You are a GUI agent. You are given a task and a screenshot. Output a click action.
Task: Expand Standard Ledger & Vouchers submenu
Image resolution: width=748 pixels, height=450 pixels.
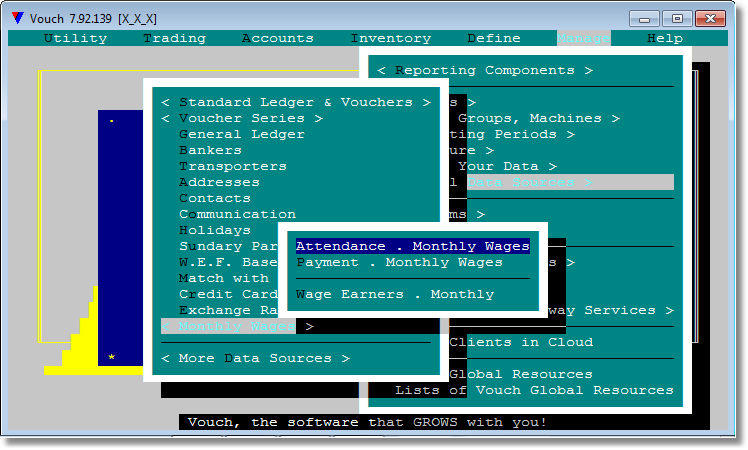(296, 102)
